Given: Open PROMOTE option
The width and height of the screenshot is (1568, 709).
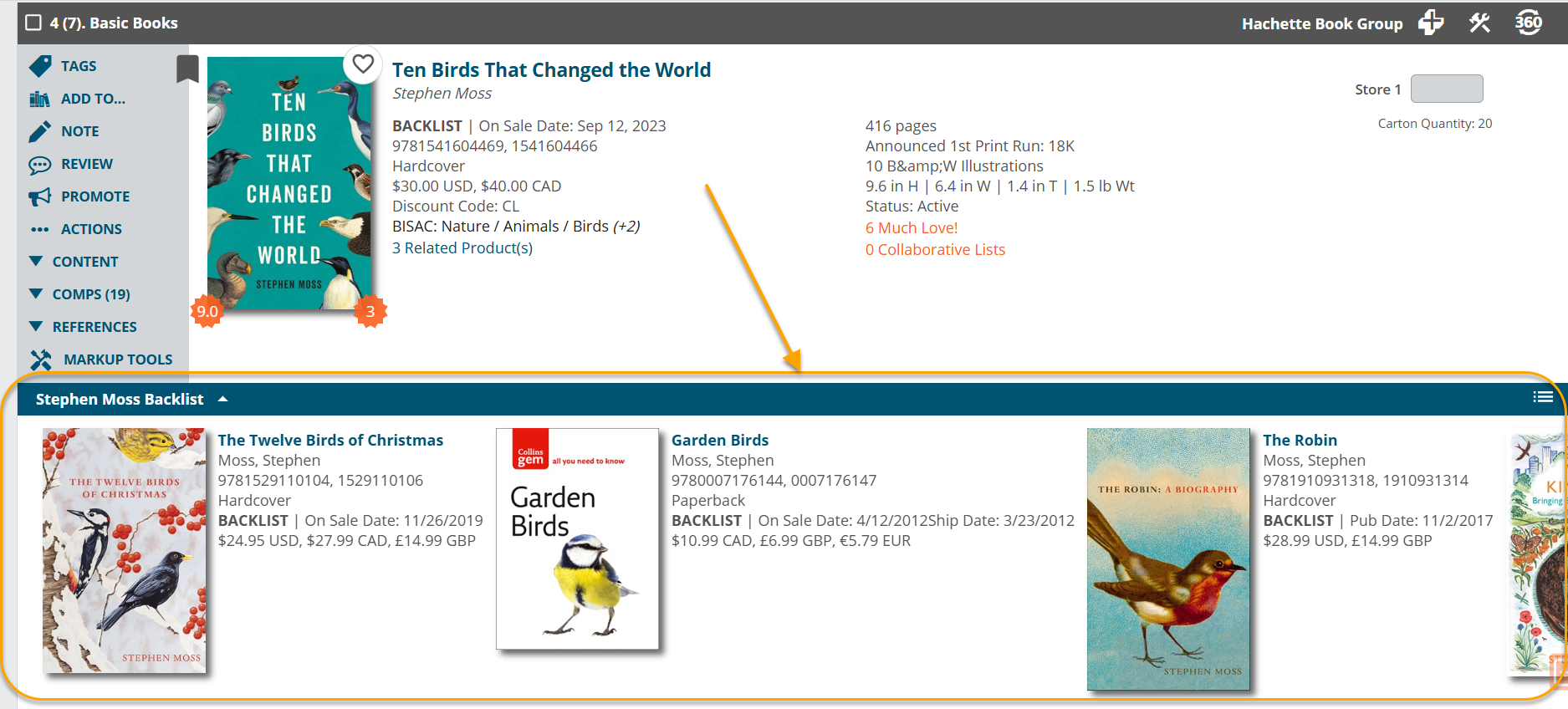Looking at the screenshot, I should coord(95,196).
